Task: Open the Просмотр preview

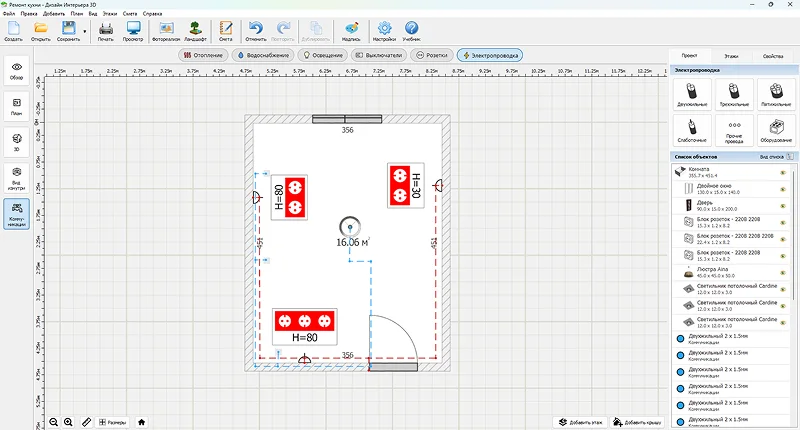Action: (133, 31)
